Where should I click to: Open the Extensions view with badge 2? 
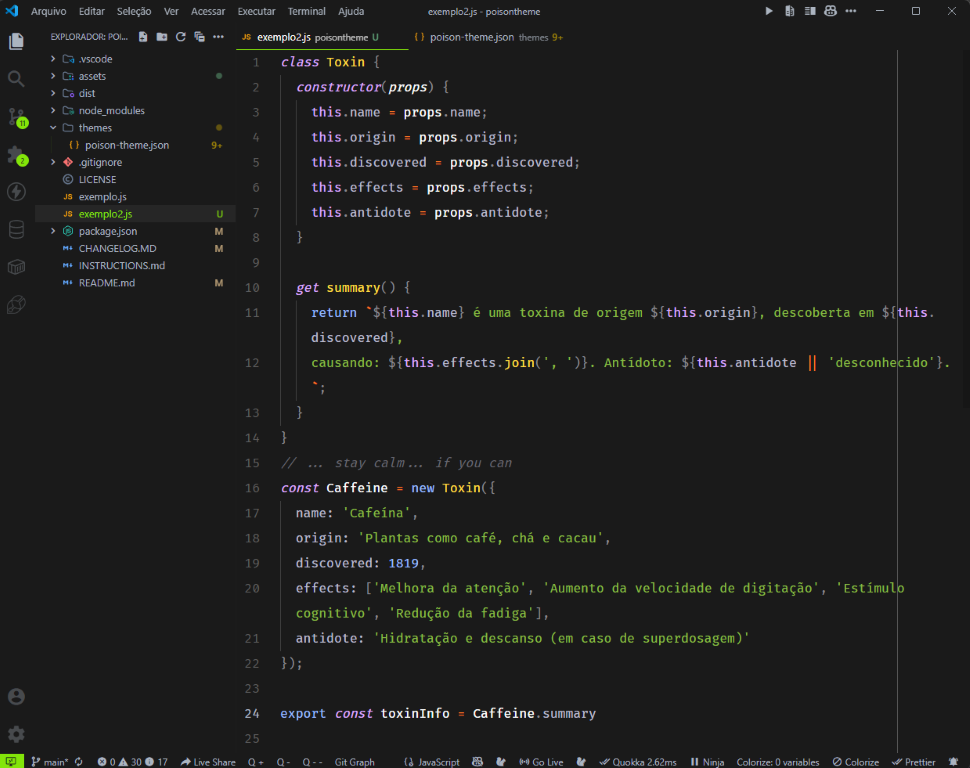click(16, 155)
